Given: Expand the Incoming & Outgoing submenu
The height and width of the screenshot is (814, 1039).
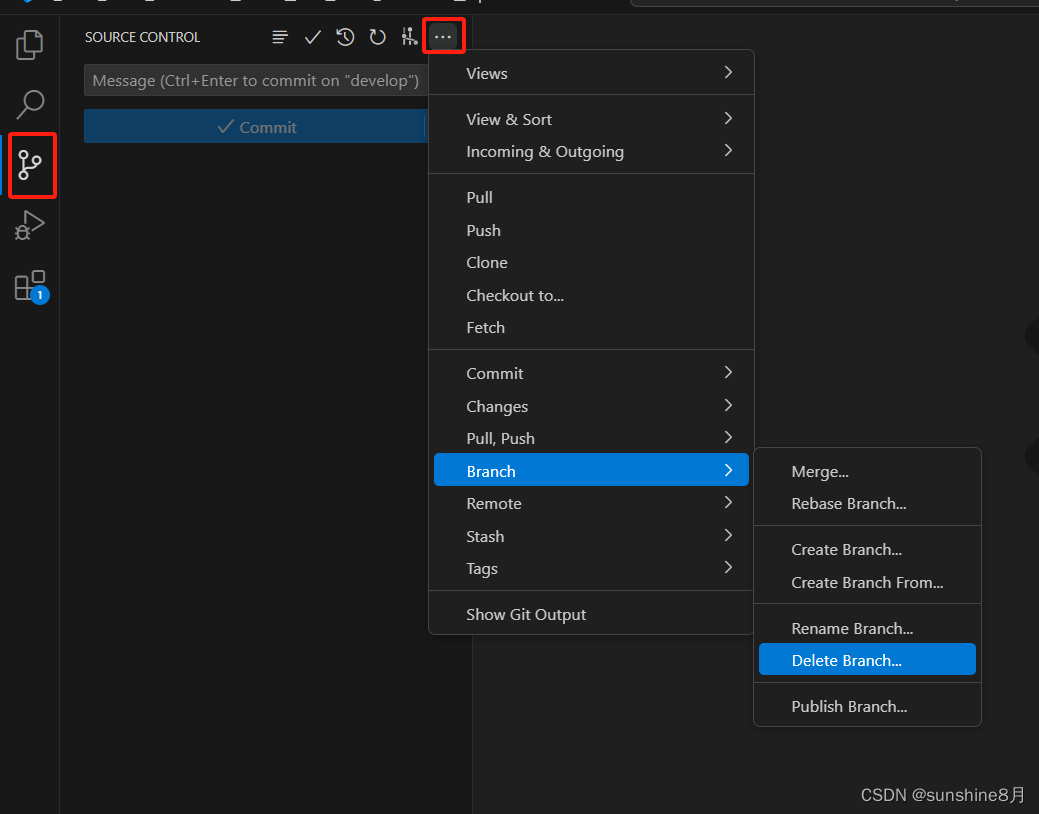Looking at the screenshot, I should pos(591,152).
